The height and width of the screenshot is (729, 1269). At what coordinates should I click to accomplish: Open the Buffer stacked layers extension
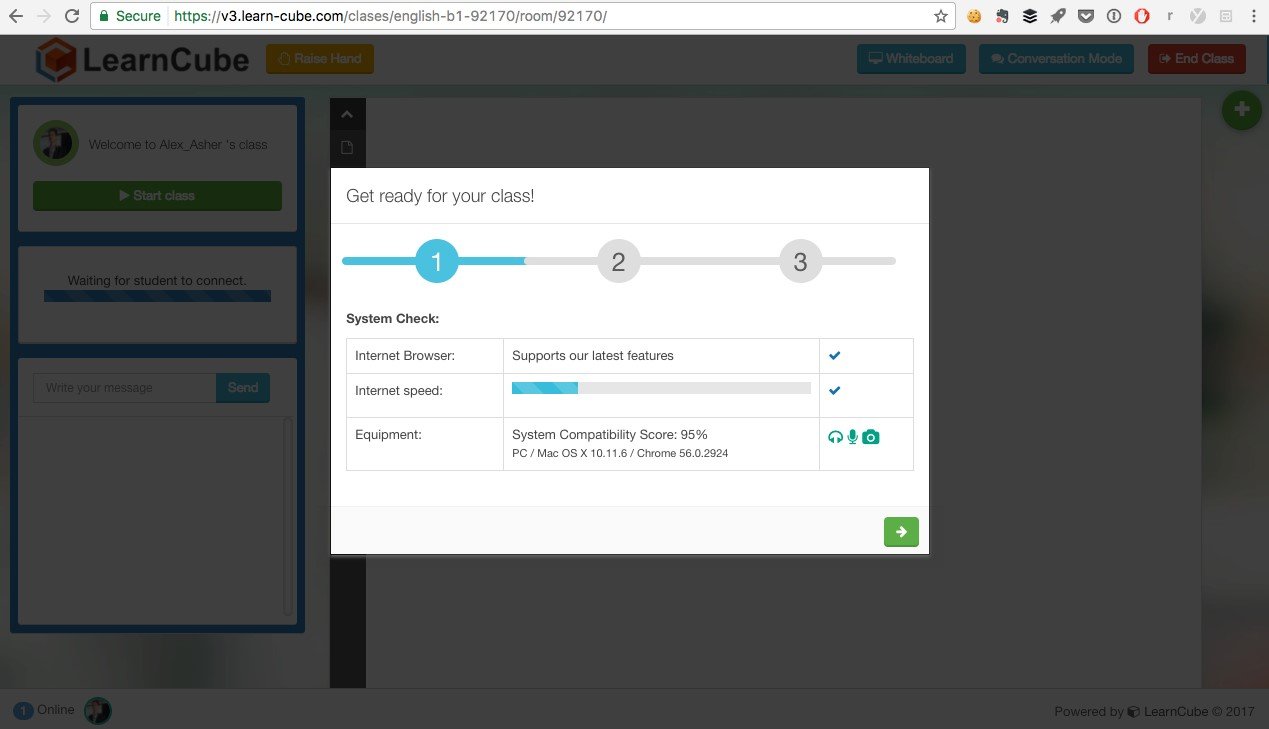coord(1030,16)
